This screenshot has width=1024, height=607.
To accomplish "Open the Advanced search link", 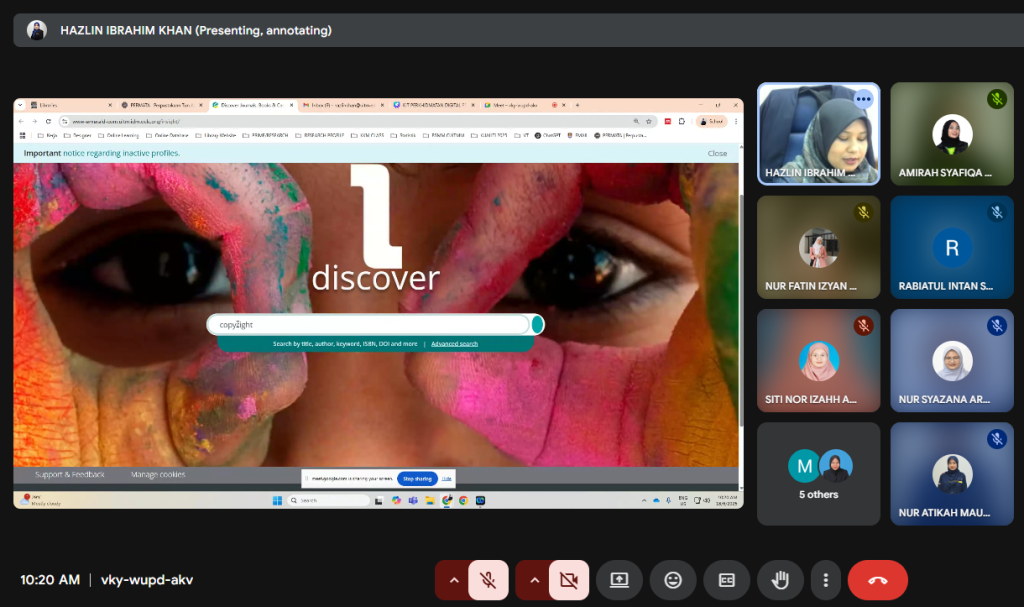I will point(455,344).
